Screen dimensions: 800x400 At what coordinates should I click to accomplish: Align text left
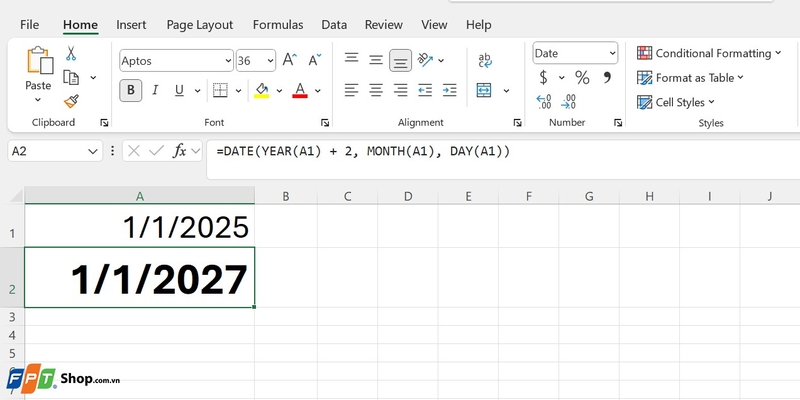point(351,91)
